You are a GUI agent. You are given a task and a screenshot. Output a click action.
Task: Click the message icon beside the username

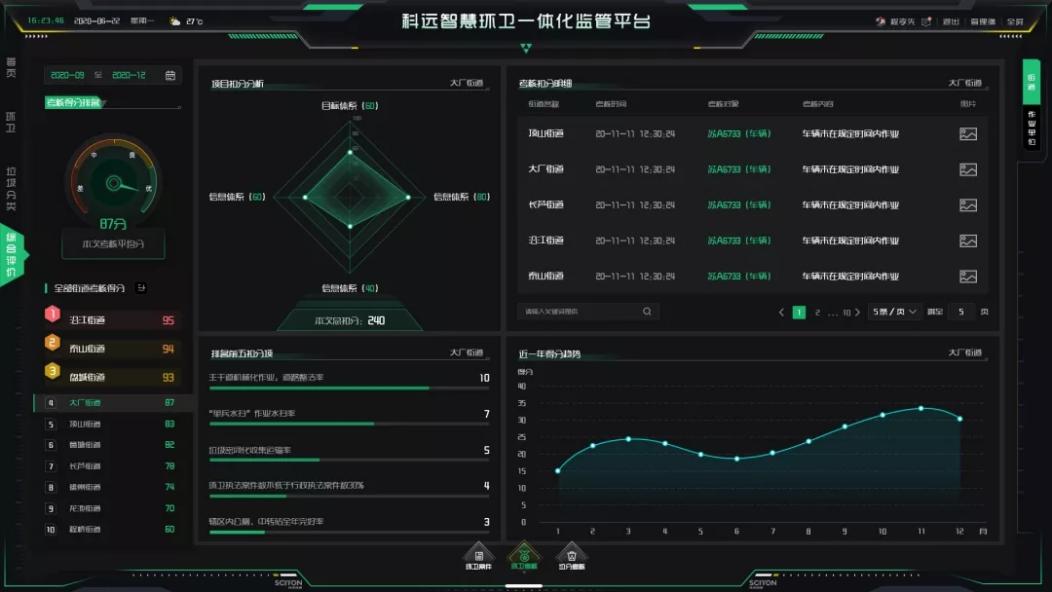click(926, 21)
